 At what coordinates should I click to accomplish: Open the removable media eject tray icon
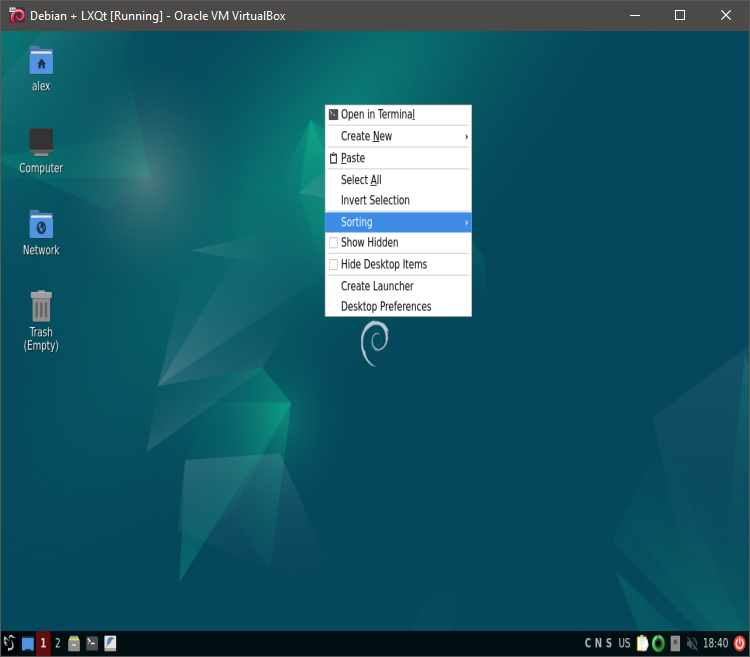675,644
